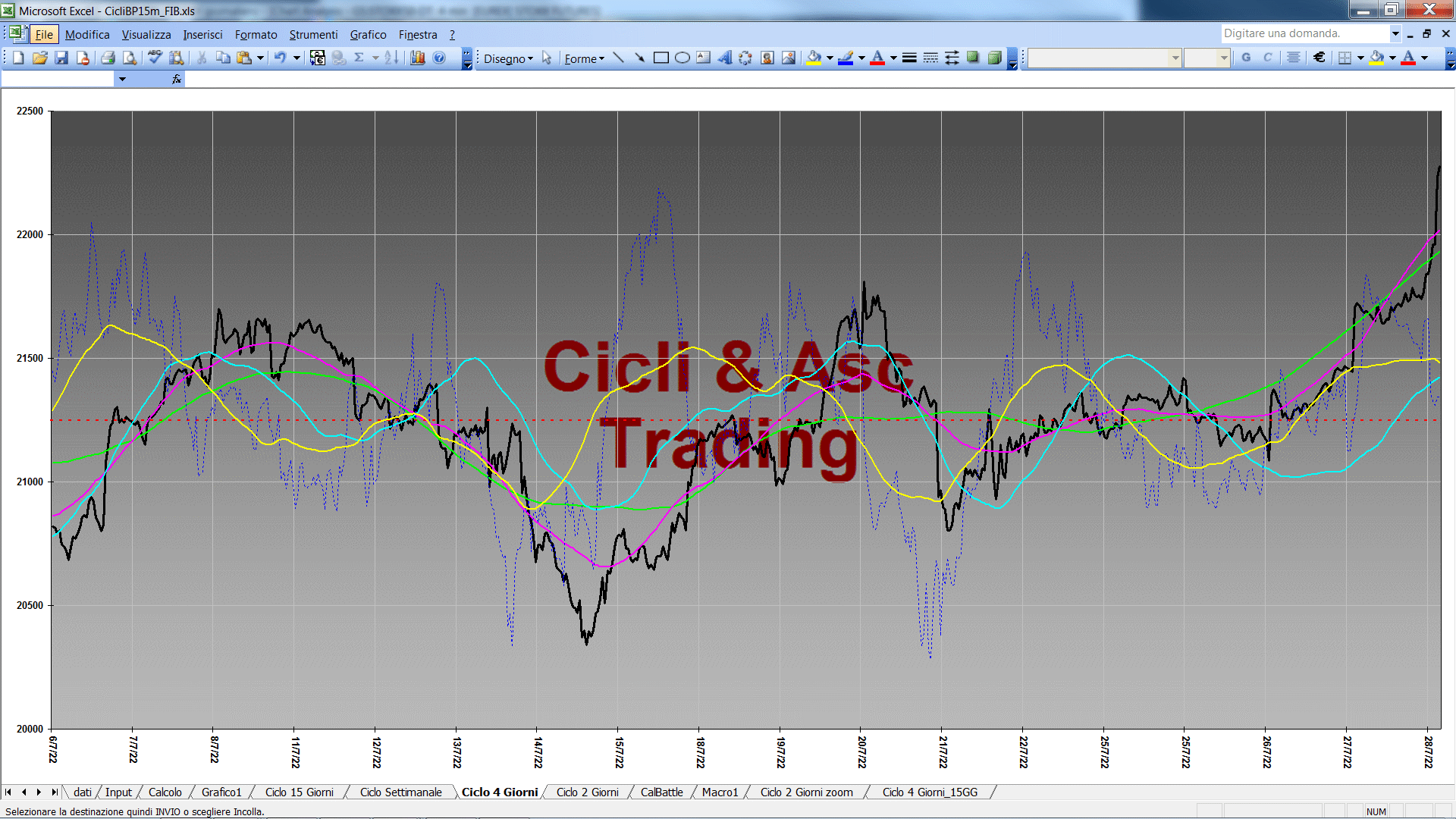
Task: Apply the Euro currency format
Action: coord(1319,58)
